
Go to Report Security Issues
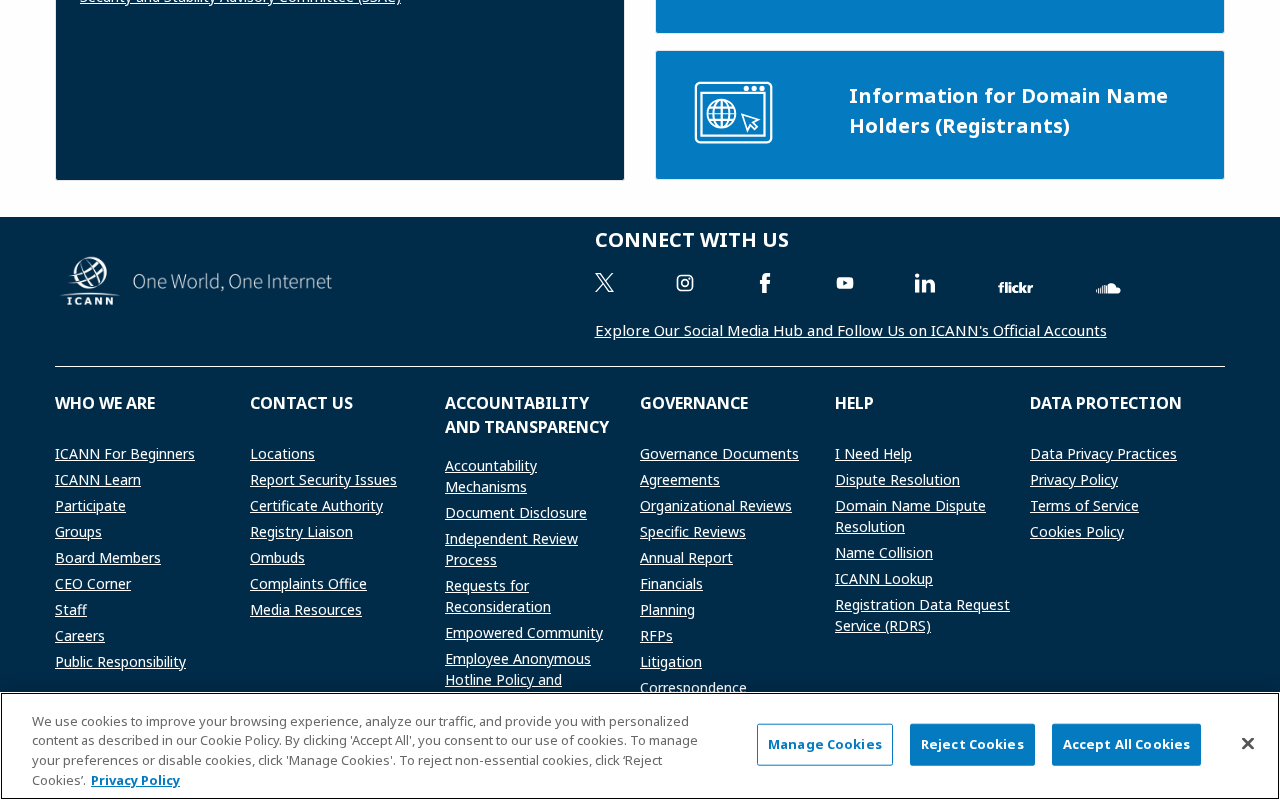[x=323, y=480]
